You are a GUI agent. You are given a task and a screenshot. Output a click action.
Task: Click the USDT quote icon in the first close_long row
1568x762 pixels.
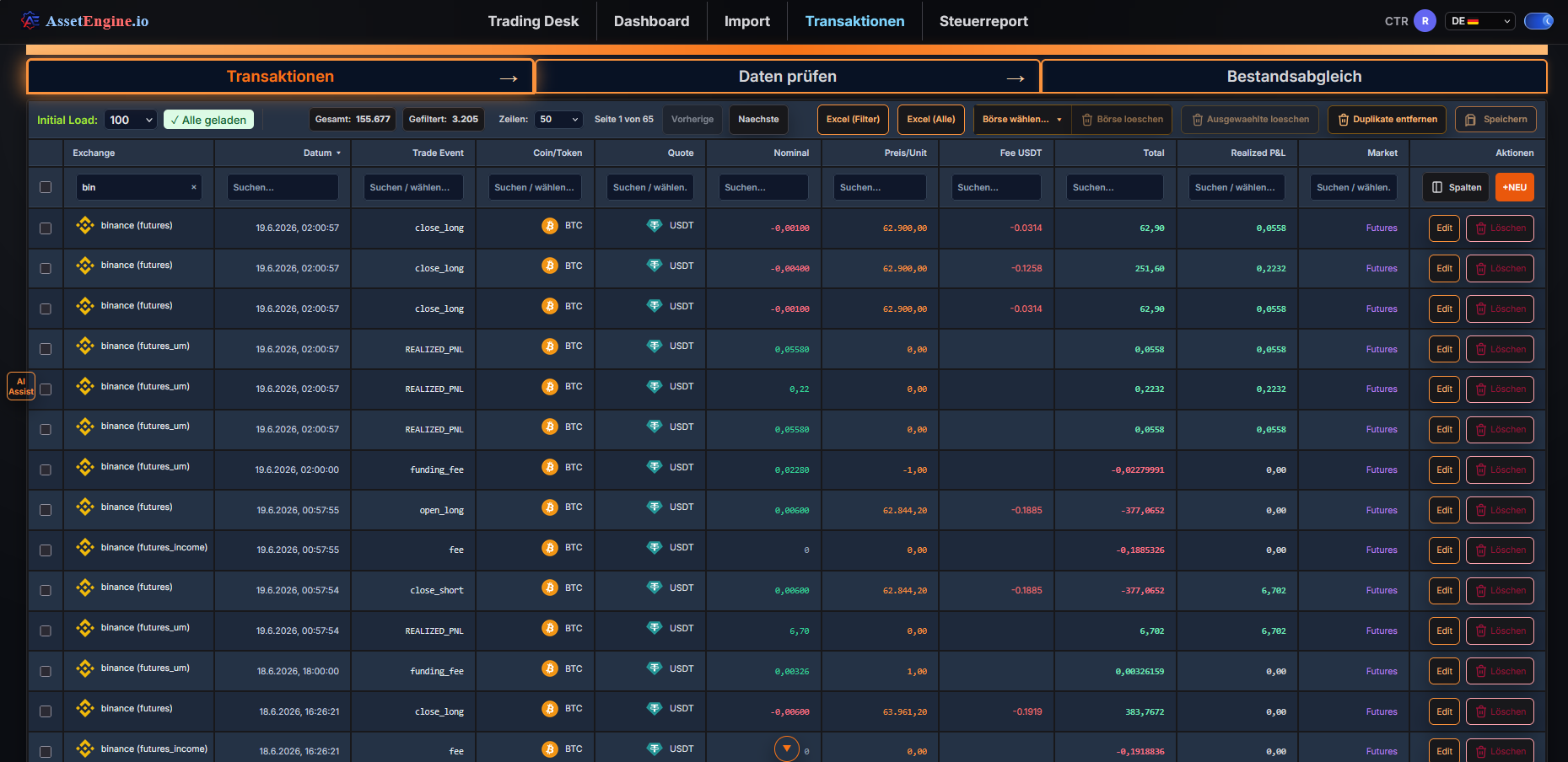655,225
